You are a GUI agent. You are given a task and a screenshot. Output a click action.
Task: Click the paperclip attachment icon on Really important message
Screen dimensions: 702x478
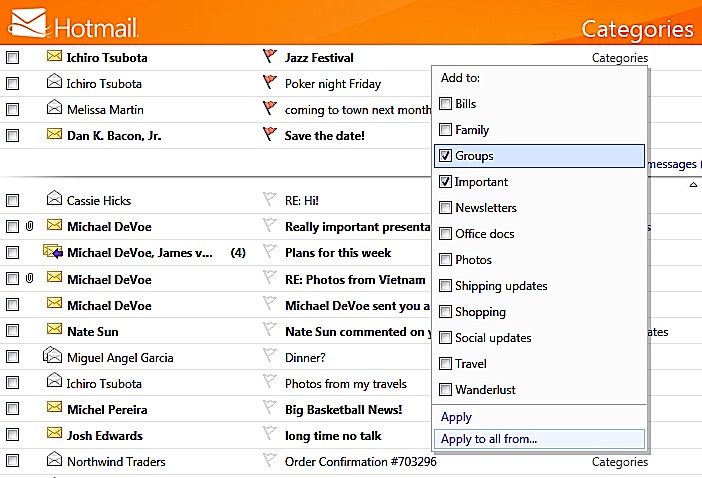(x=30, y=227)
